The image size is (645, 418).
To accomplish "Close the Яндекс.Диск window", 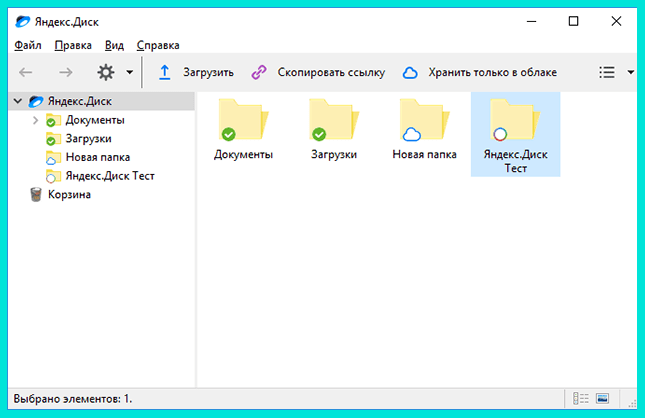I will (616, 21).
